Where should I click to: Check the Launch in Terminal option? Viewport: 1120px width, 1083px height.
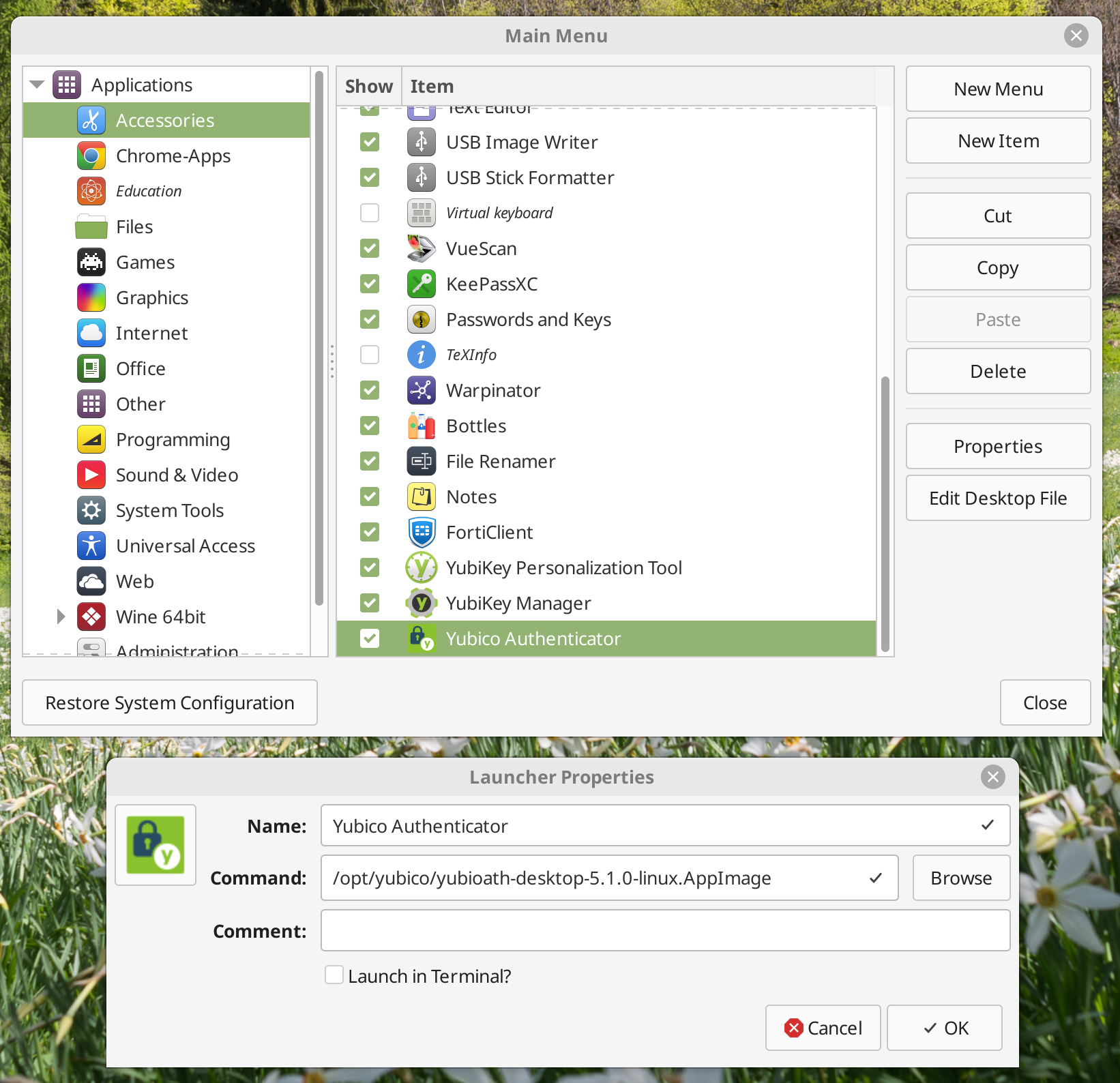click(334, 975)
